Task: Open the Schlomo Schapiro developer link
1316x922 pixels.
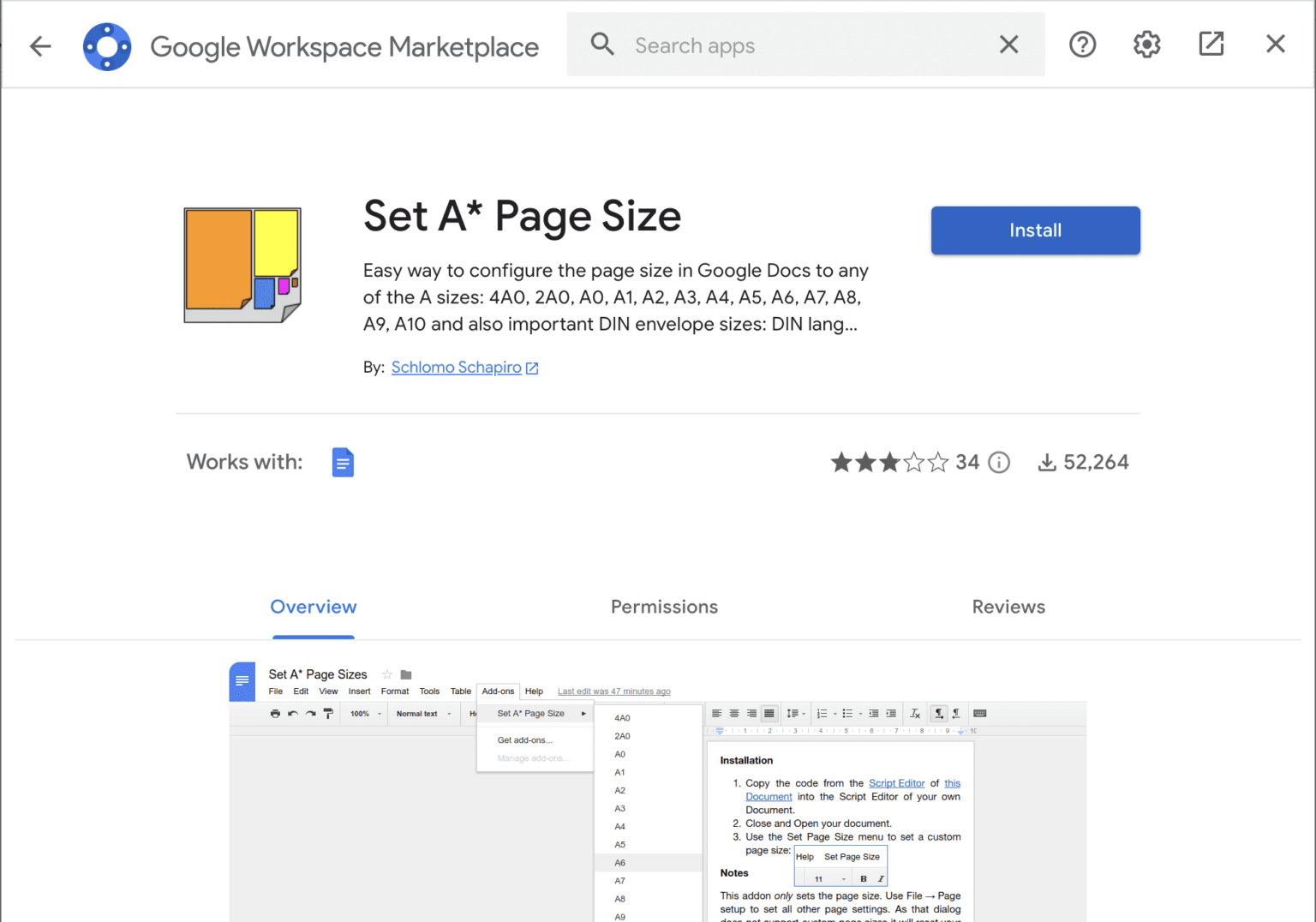Action: 457,367
